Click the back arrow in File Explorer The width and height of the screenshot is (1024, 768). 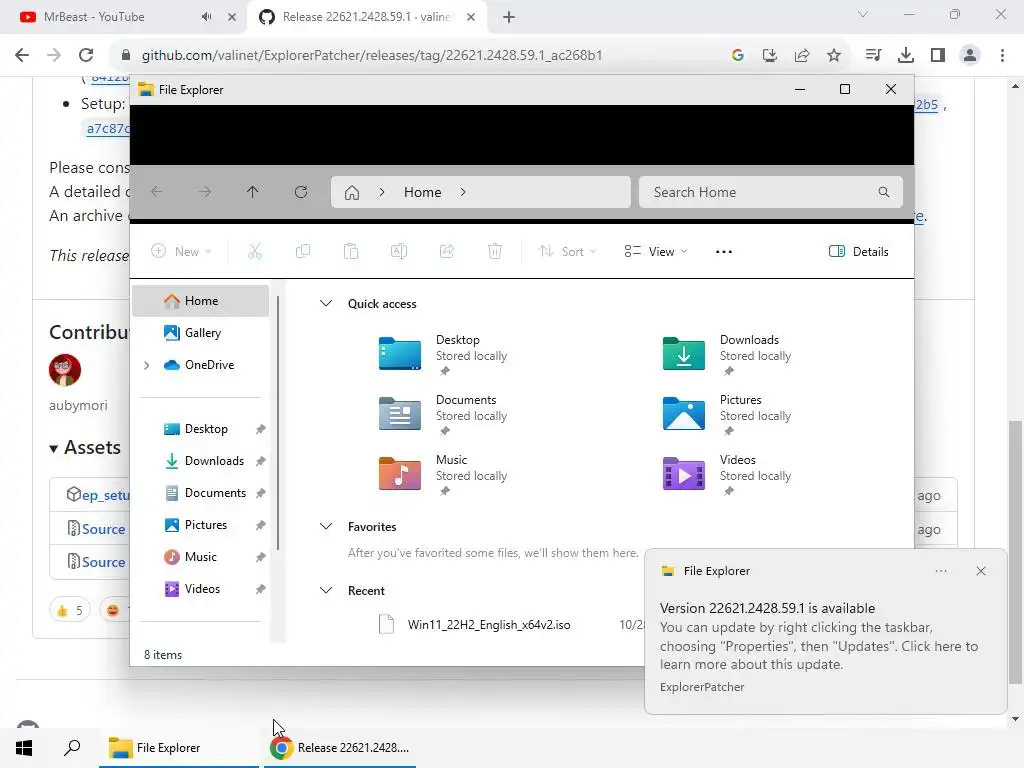point(156,192)
